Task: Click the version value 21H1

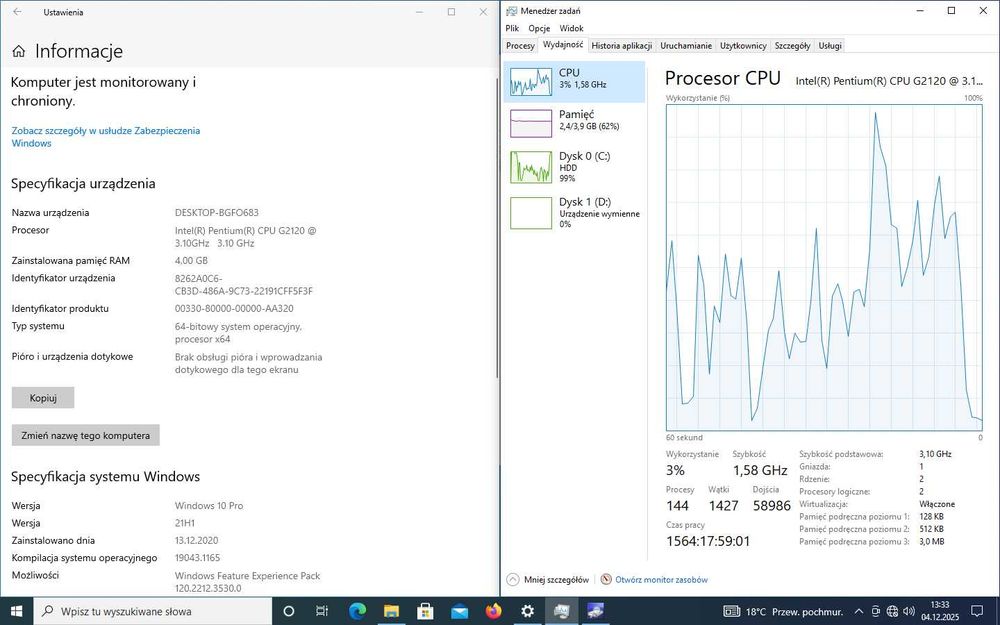Action: point(185,523)
